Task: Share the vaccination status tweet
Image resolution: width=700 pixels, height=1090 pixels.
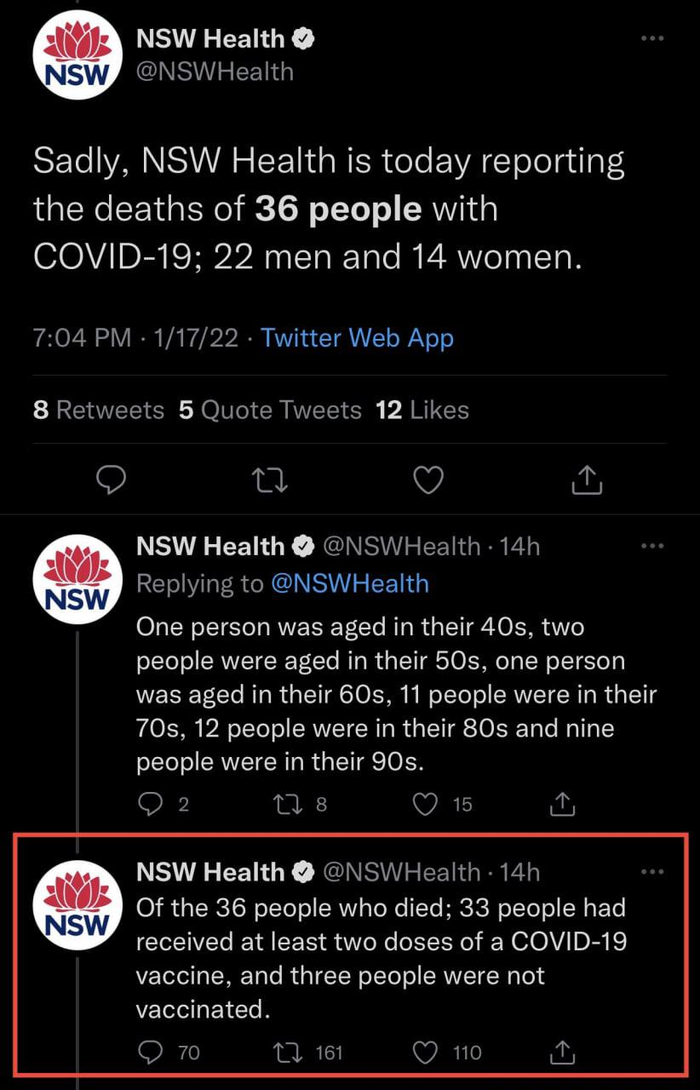Action: 563,1051
